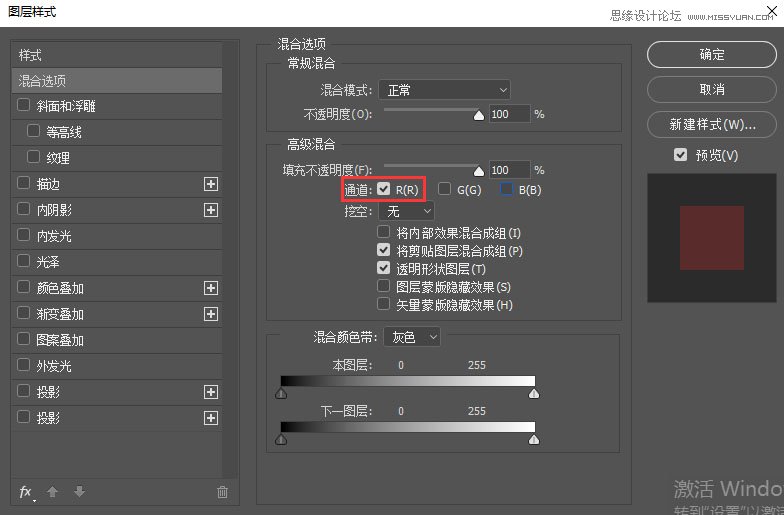Open the 内发光 style row
This screenshot has width=784, height=515.
[x=117, y=236]
